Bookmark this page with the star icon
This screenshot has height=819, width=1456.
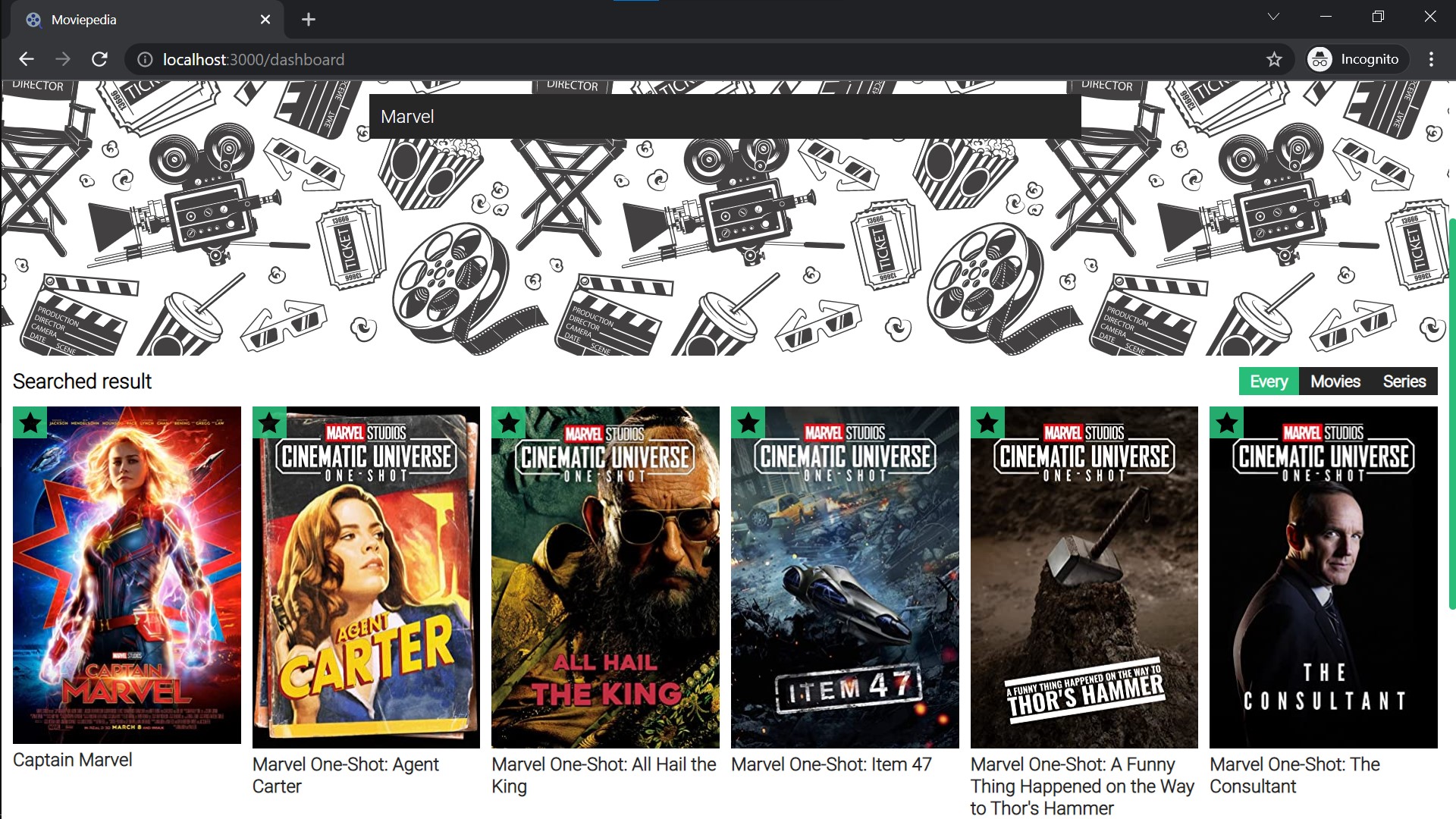pyautogui.click(x=1273, y=59)
